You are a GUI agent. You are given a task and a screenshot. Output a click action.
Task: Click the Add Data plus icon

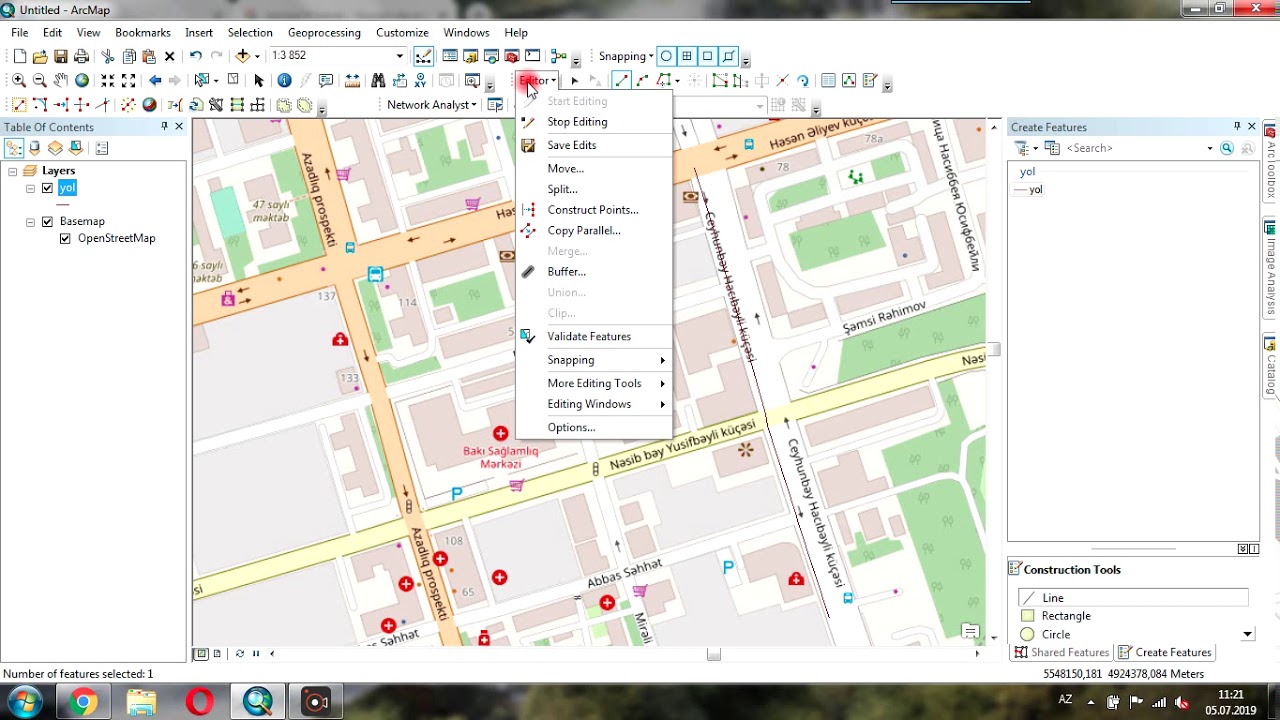pyautogui.click(x=242, y=56)
